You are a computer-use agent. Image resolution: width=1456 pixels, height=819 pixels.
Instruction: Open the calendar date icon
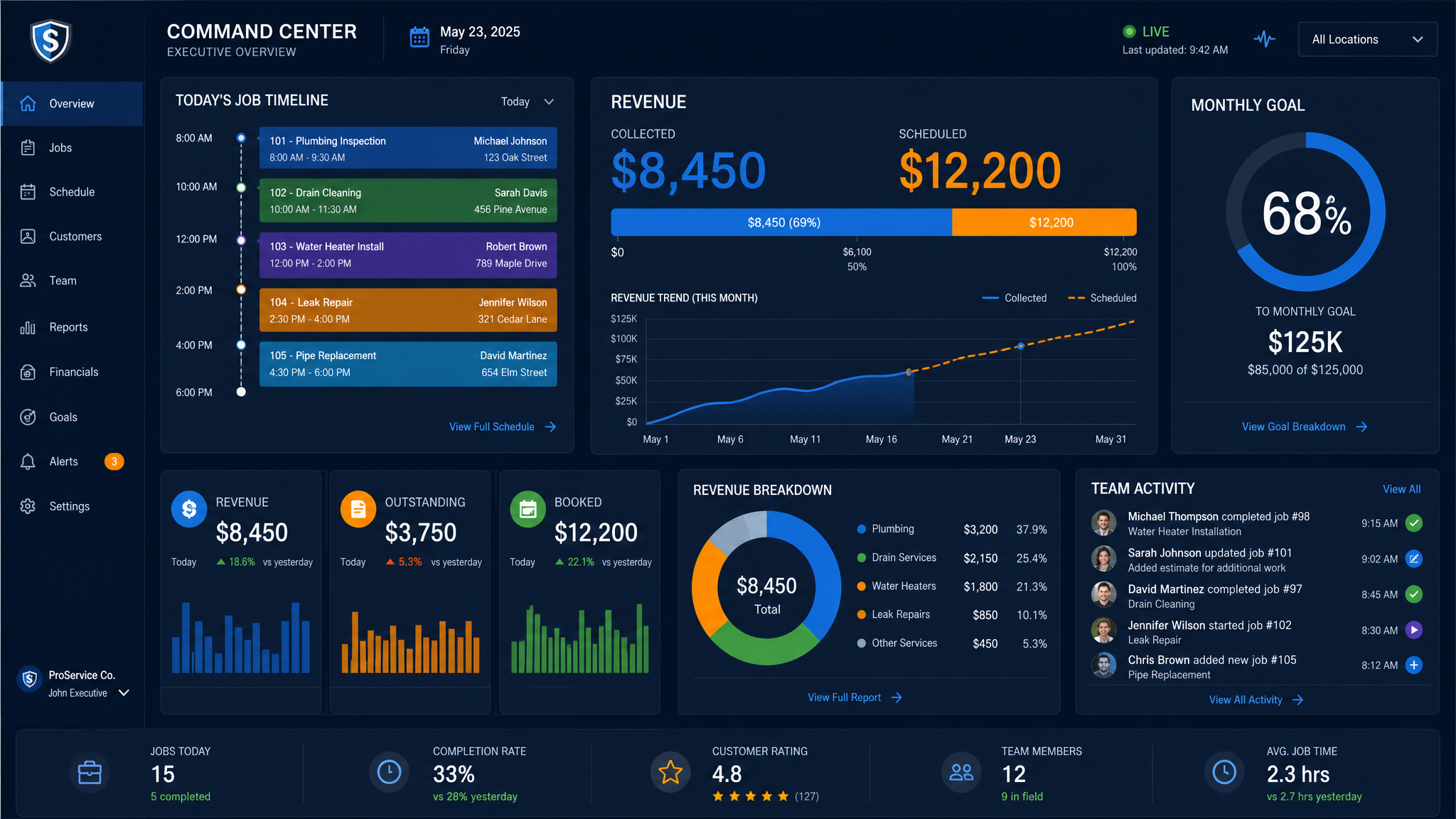[x=419, y=37]
